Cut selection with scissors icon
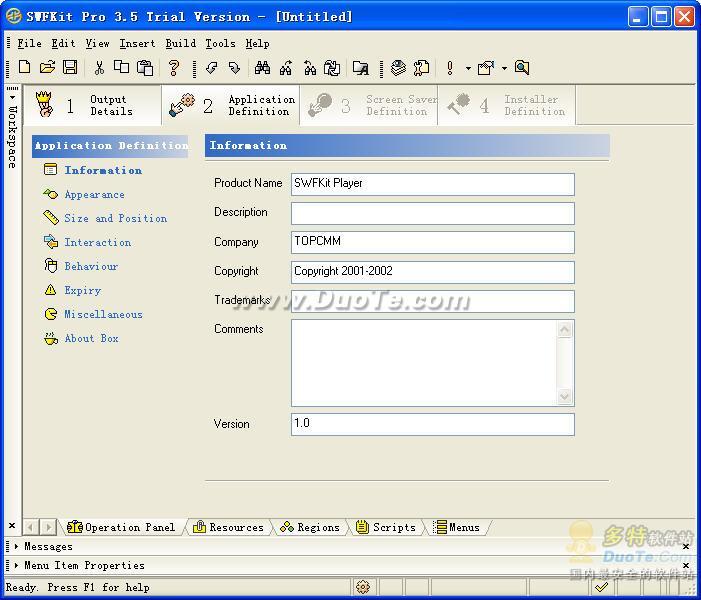 [99, 68]
